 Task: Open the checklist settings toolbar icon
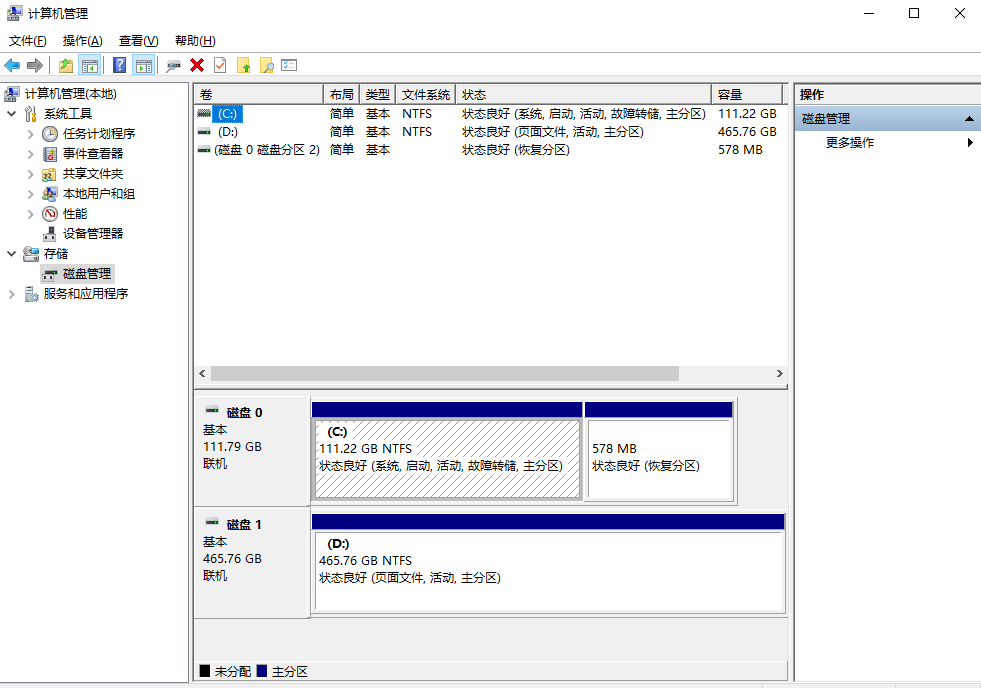click(289, 66)
